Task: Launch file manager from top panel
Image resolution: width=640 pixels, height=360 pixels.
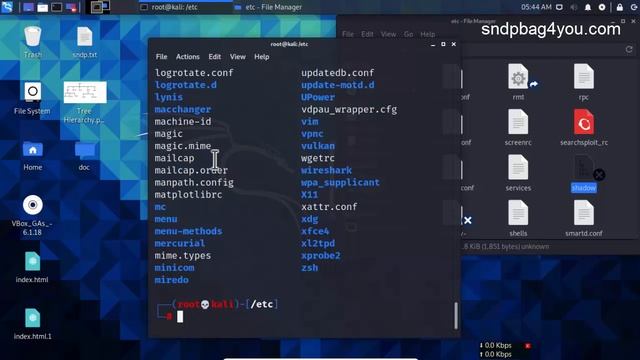Action: 42,7
